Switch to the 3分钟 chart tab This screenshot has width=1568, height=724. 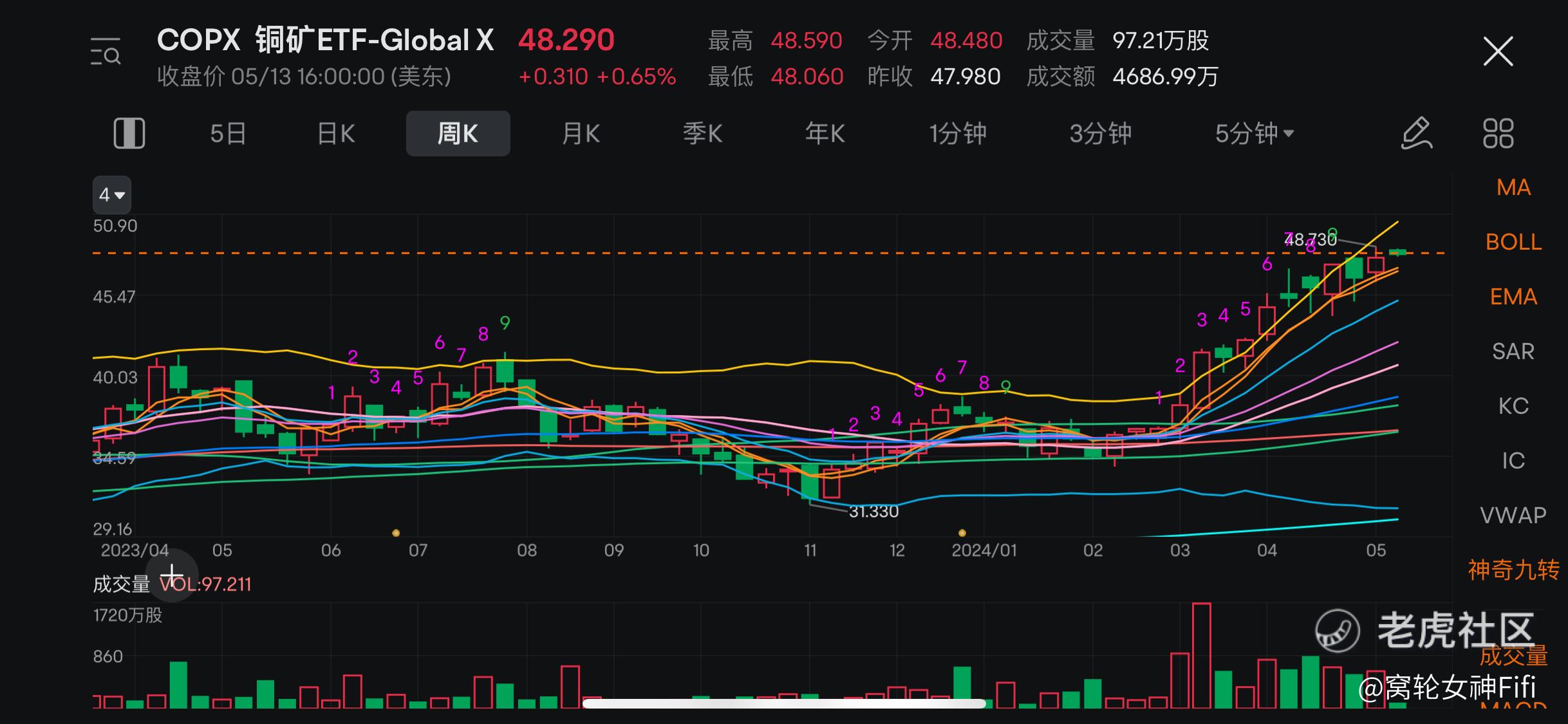tap(1100, 134)
